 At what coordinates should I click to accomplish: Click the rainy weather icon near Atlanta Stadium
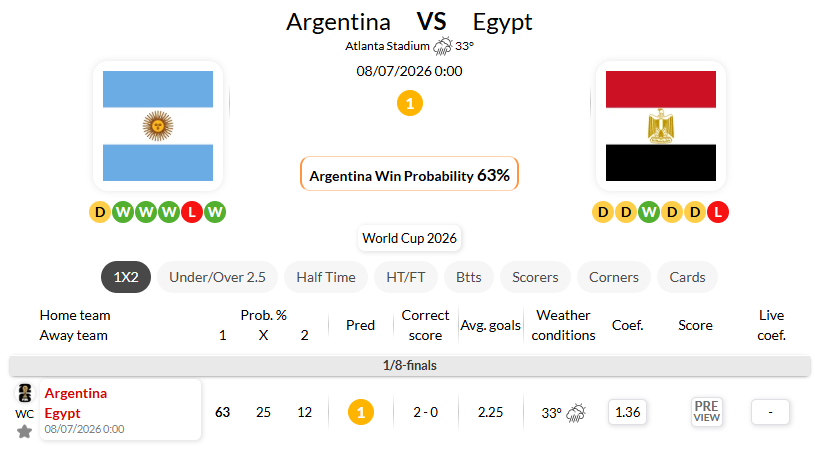(x=443, y=46)
